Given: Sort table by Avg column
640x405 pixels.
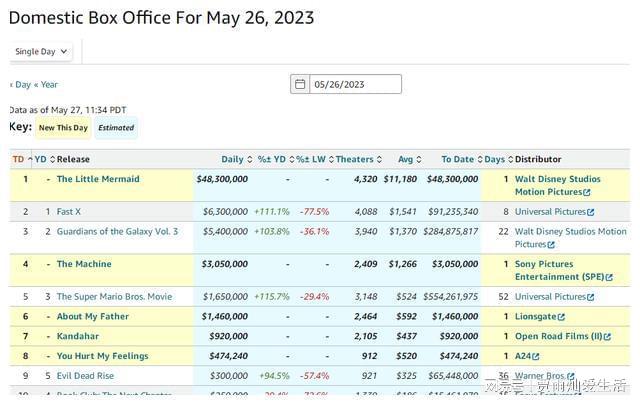Looking at the screenshot, I should pos(409,159).
